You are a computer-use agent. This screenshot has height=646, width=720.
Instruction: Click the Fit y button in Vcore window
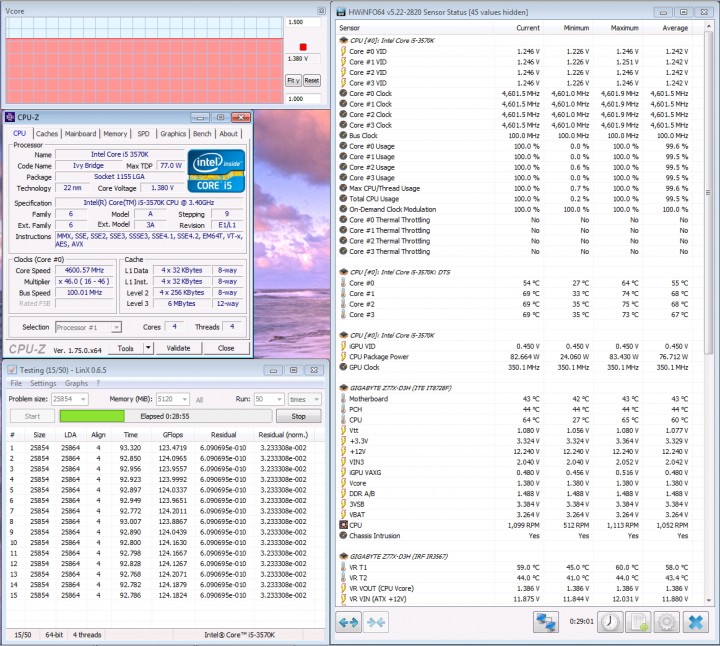[x=293, y=80]
